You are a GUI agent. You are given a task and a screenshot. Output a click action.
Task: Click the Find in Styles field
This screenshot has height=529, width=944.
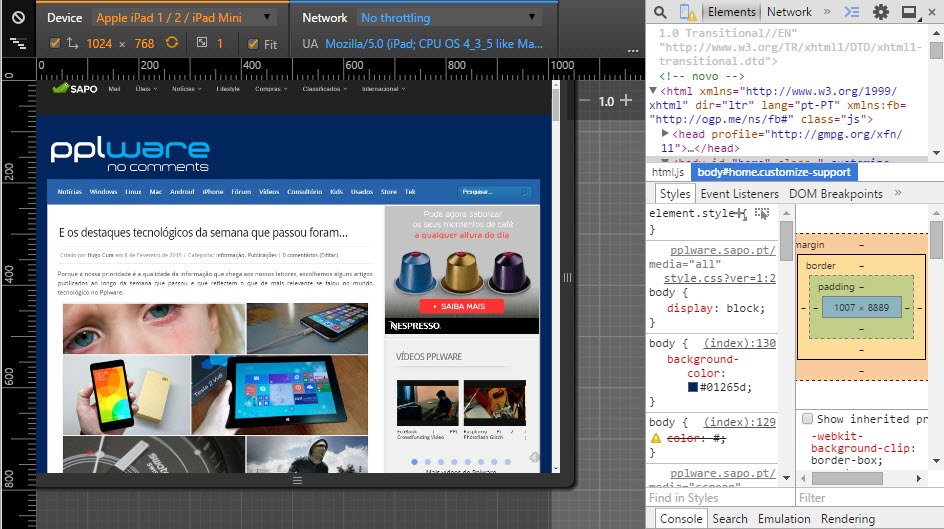point(720,498)
